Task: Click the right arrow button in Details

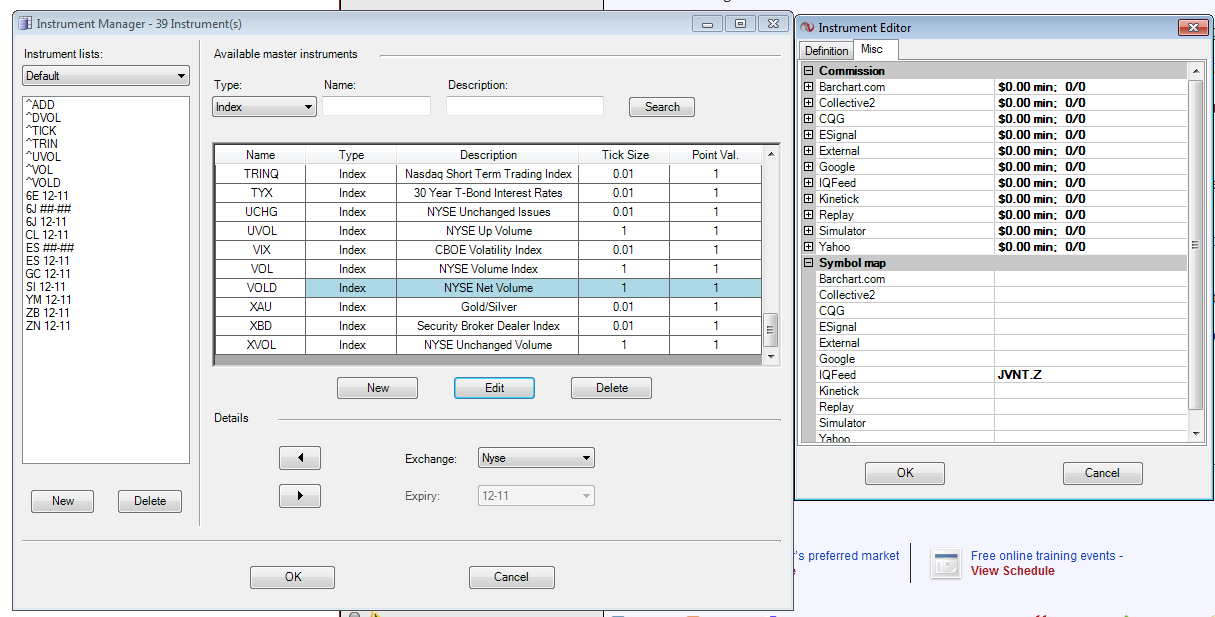Action: (x=300, y=495)
